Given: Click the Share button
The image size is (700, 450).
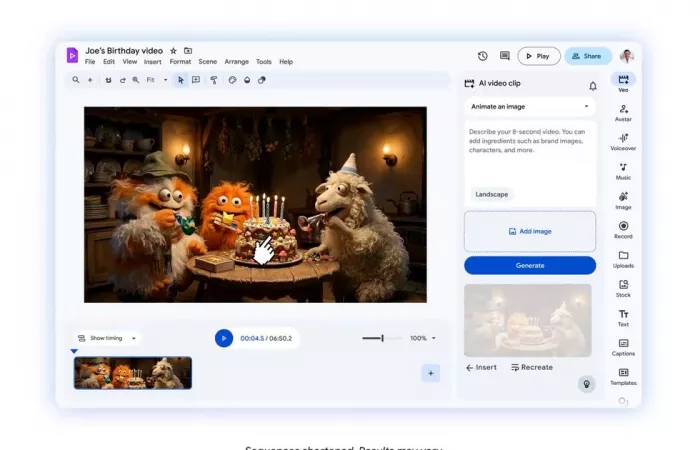Looking at the screenshot, I should tap(588, 56).
